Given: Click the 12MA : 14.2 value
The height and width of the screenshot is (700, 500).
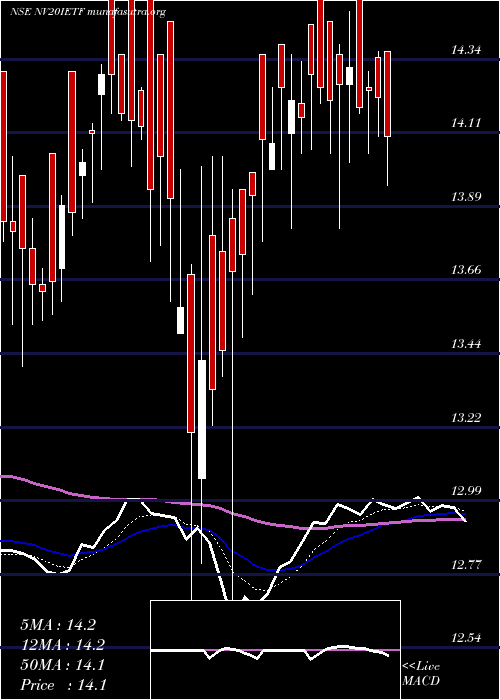Looking at the screenshot, I should click(62, 645).
